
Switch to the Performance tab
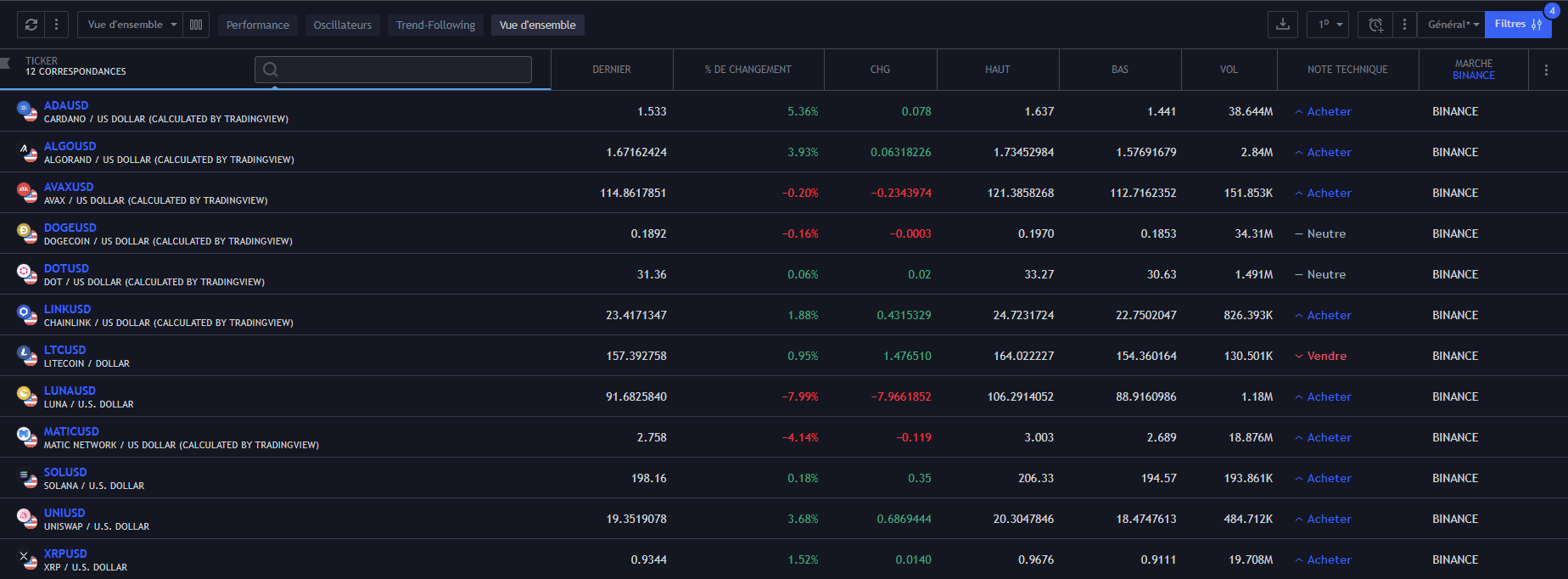[x=258, y=25]
